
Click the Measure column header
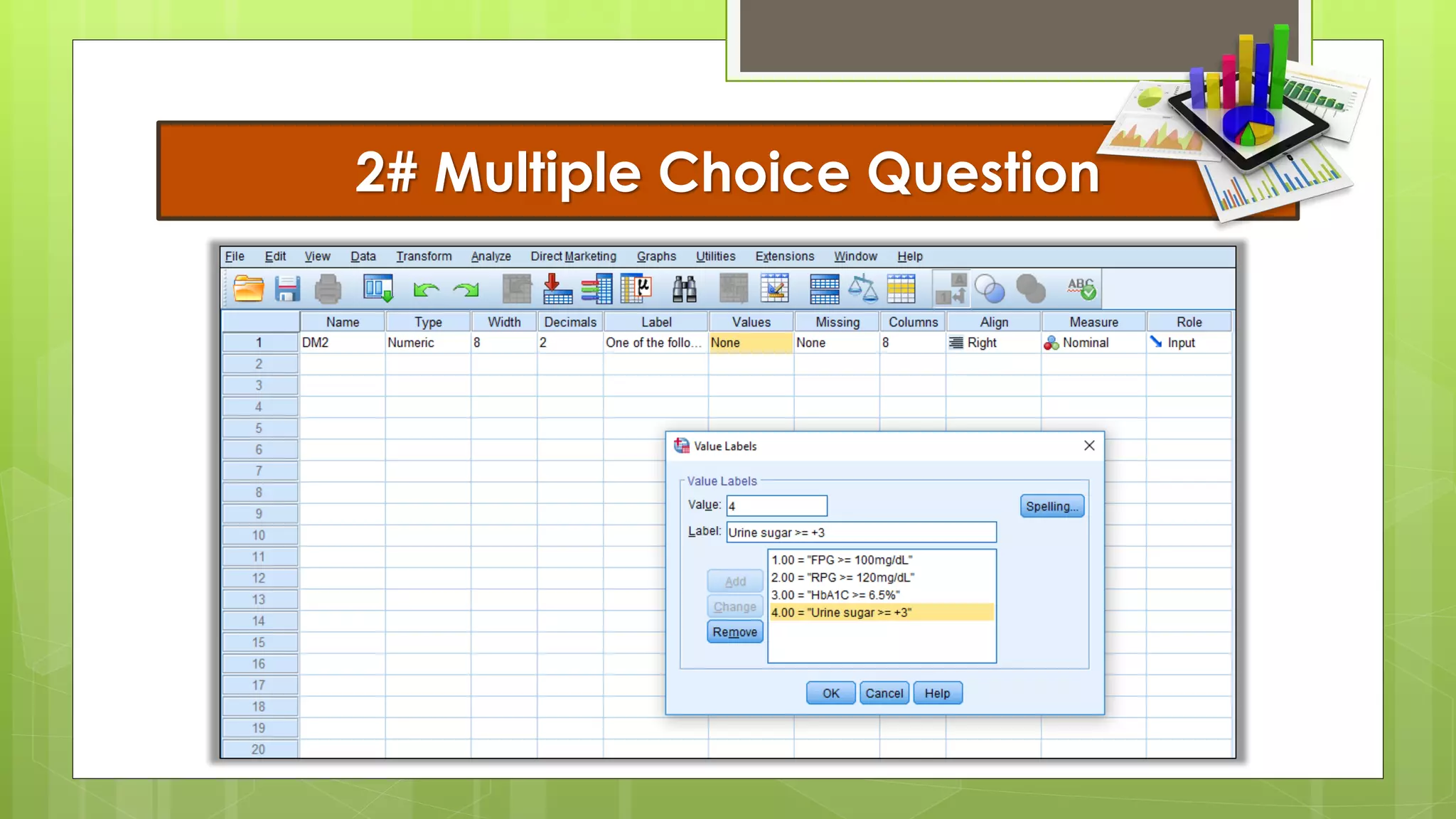click(1093, 322)
